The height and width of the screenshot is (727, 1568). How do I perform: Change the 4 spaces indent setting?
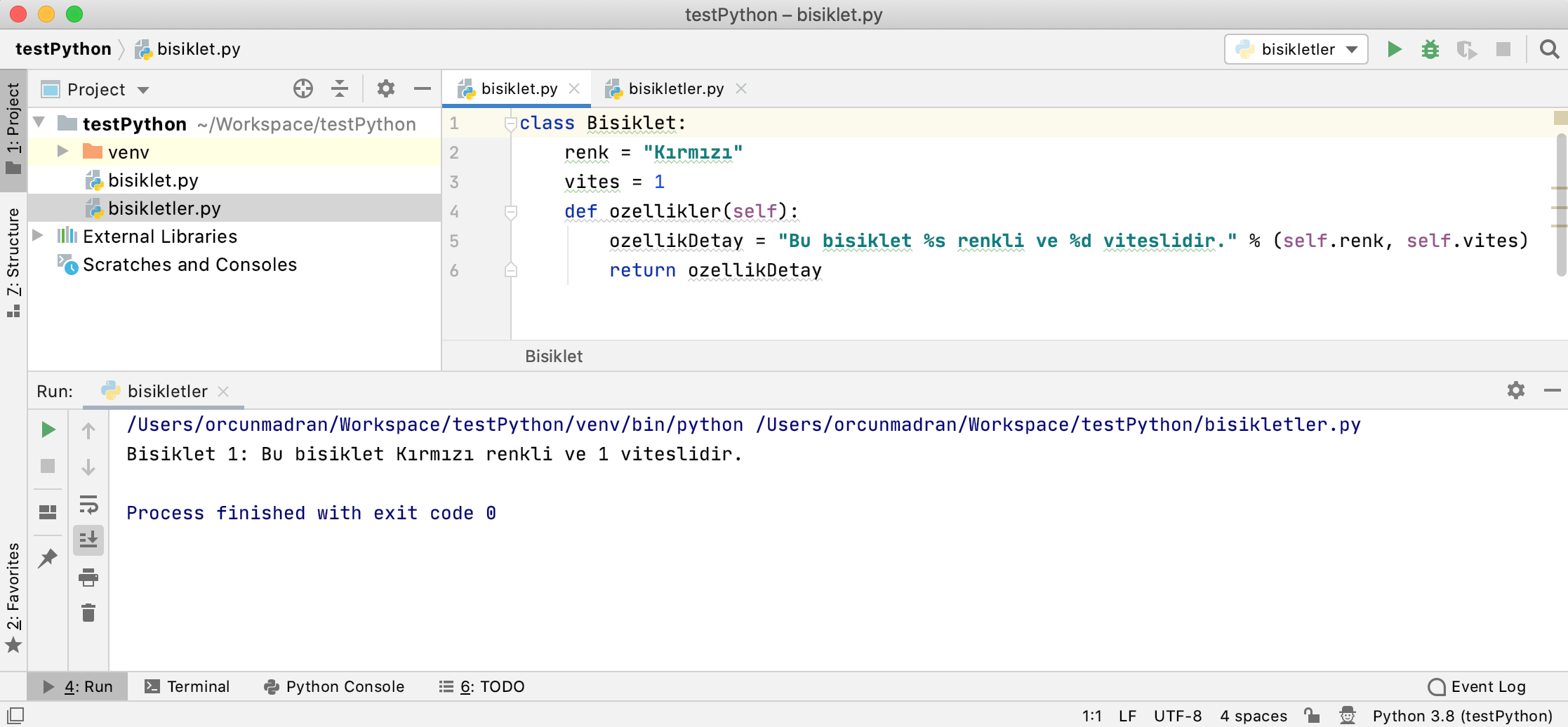coord(1254,716)
